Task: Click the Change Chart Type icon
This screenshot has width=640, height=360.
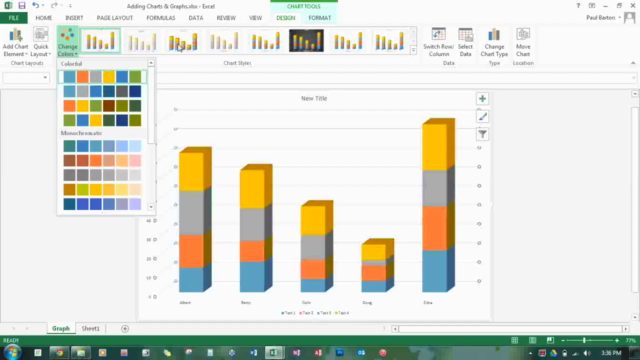Action: tap(494, 42)
